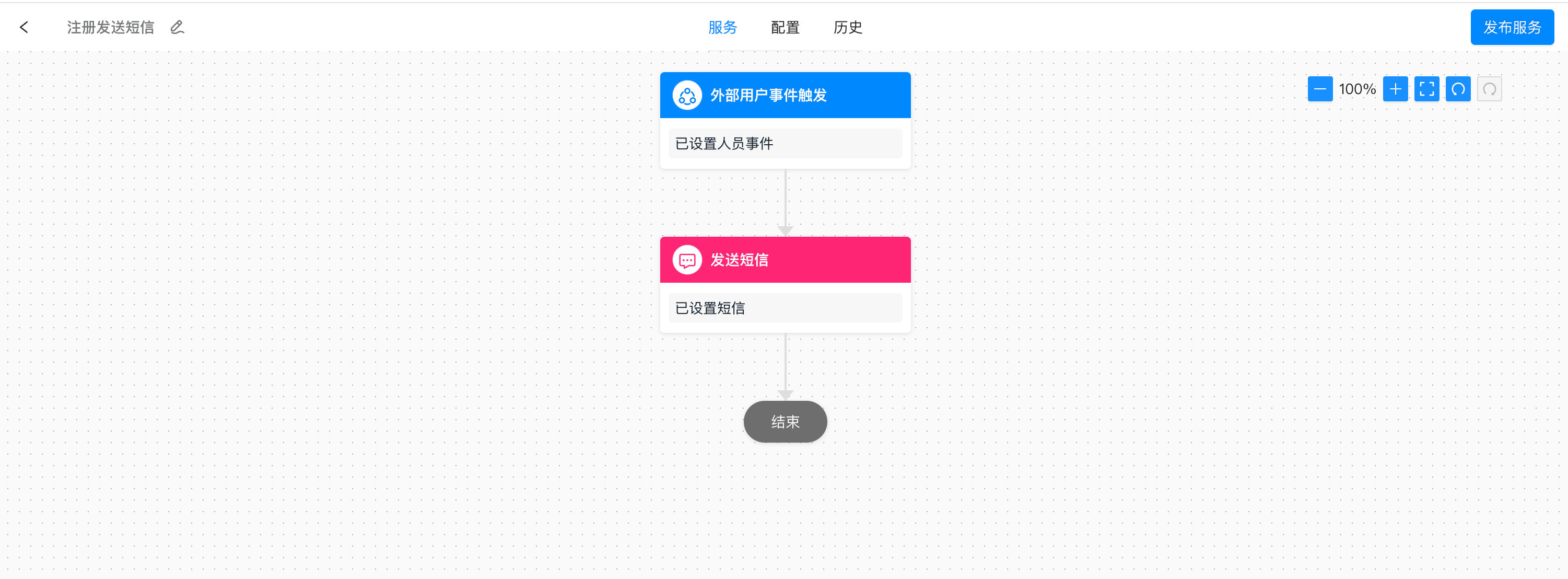Click the chat bubble icon on SMS node
1568x579 pixels.
[x=687, y=260]
